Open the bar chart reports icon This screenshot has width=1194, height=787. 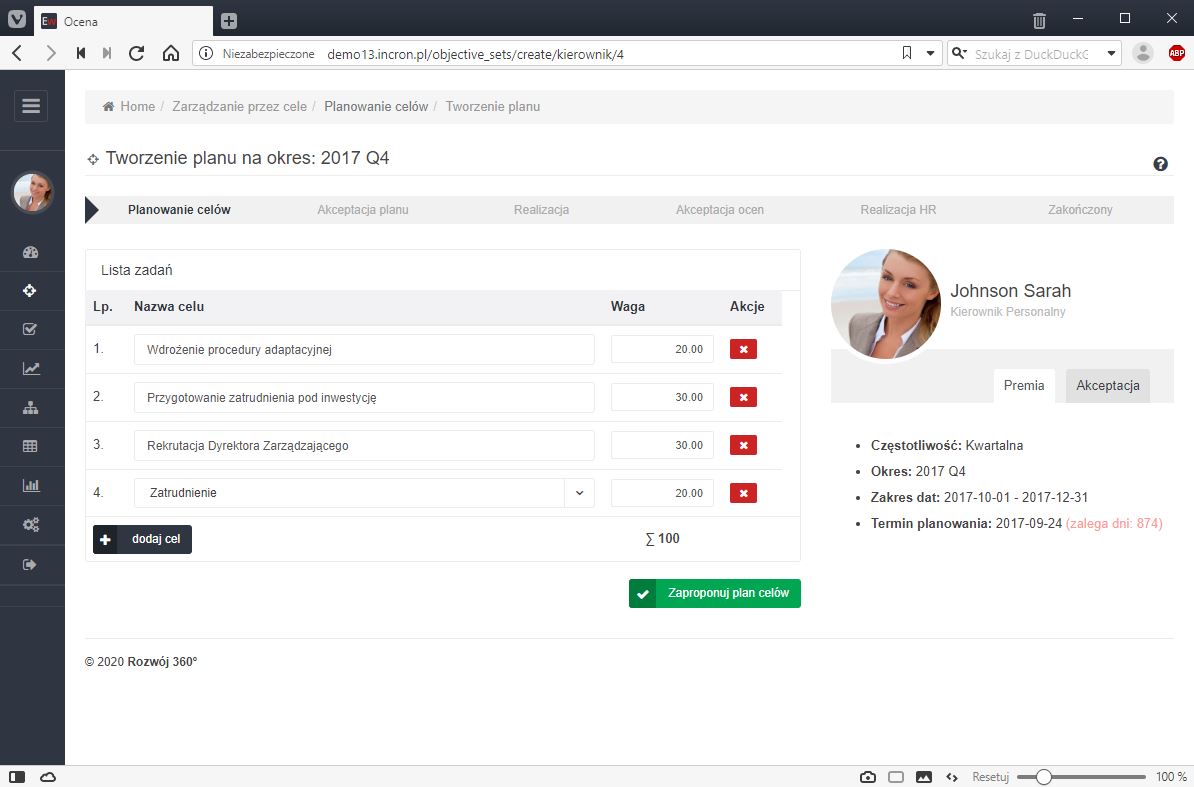coord(30,486)
